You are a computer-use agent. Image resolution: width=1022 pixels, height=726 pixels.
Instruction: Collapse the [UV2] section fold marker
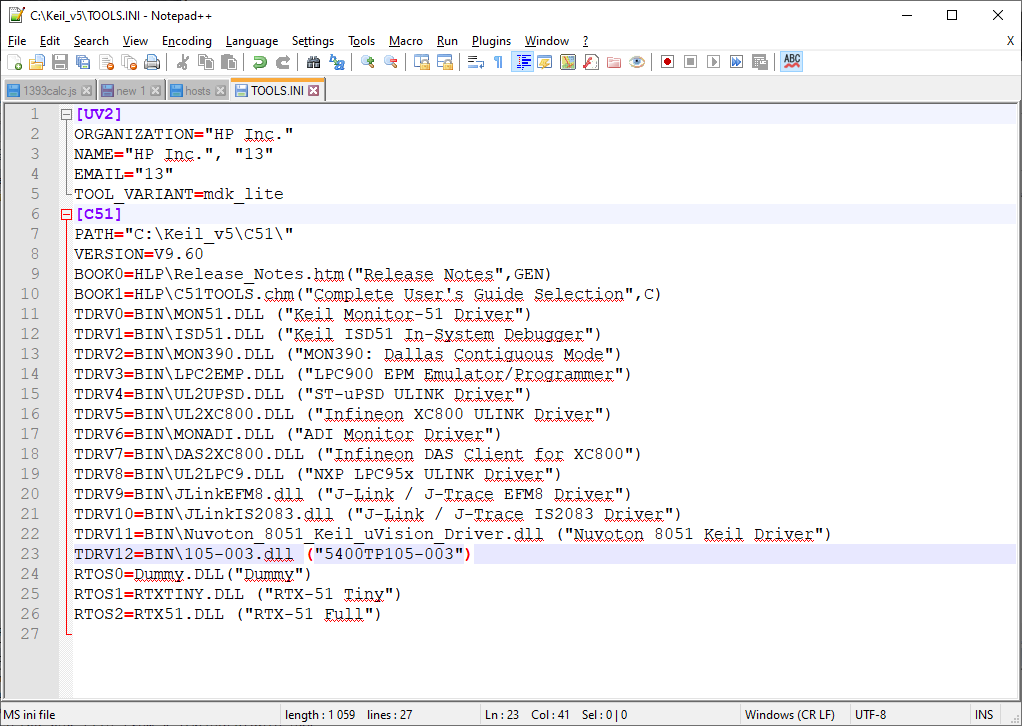pyautogui.click(x=66, y=115)
